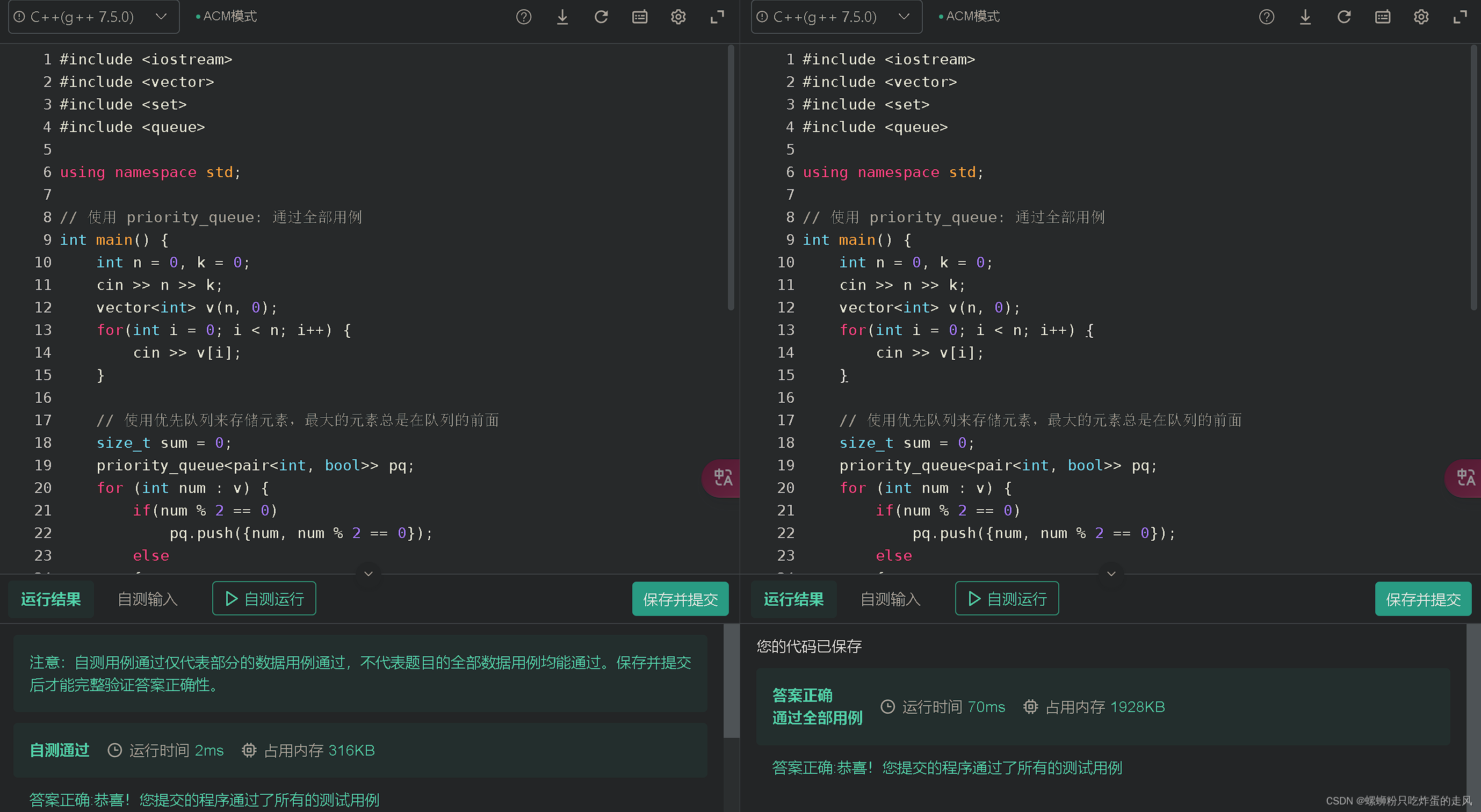This screenshot has height=812, width=1481.
Task: Download code icon in right editor
Action: (1305, 17)
